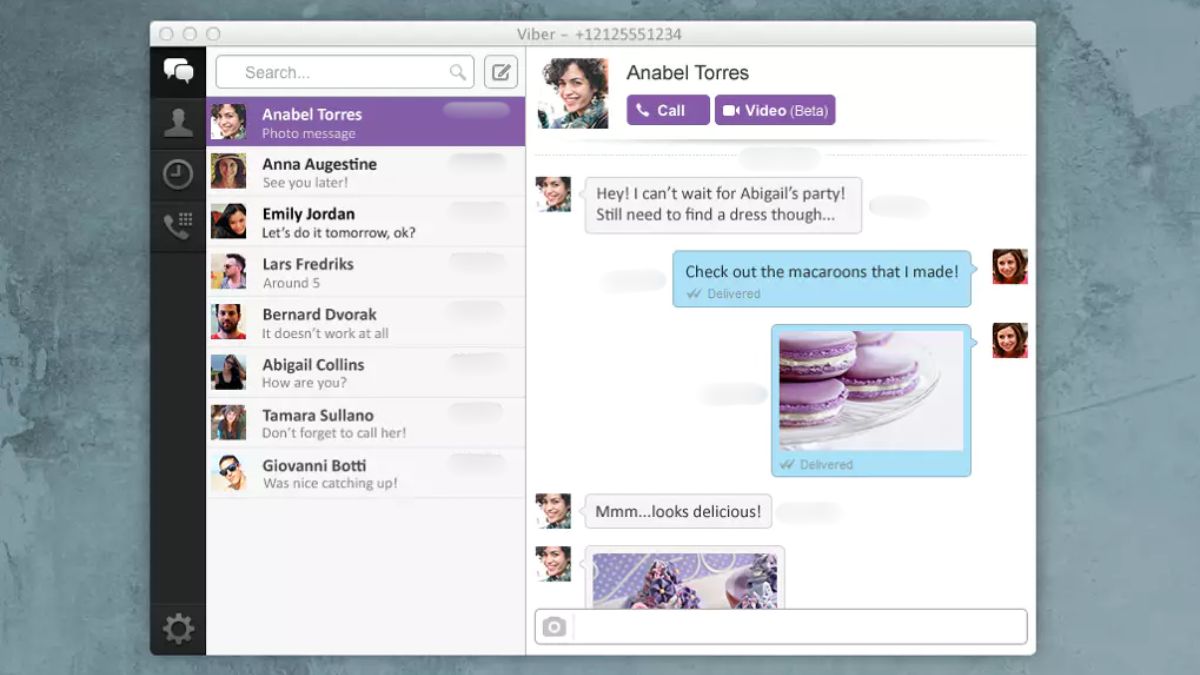Start Video (Beta) call
This screenshot has width=1200, height=675.
[775, 110]
